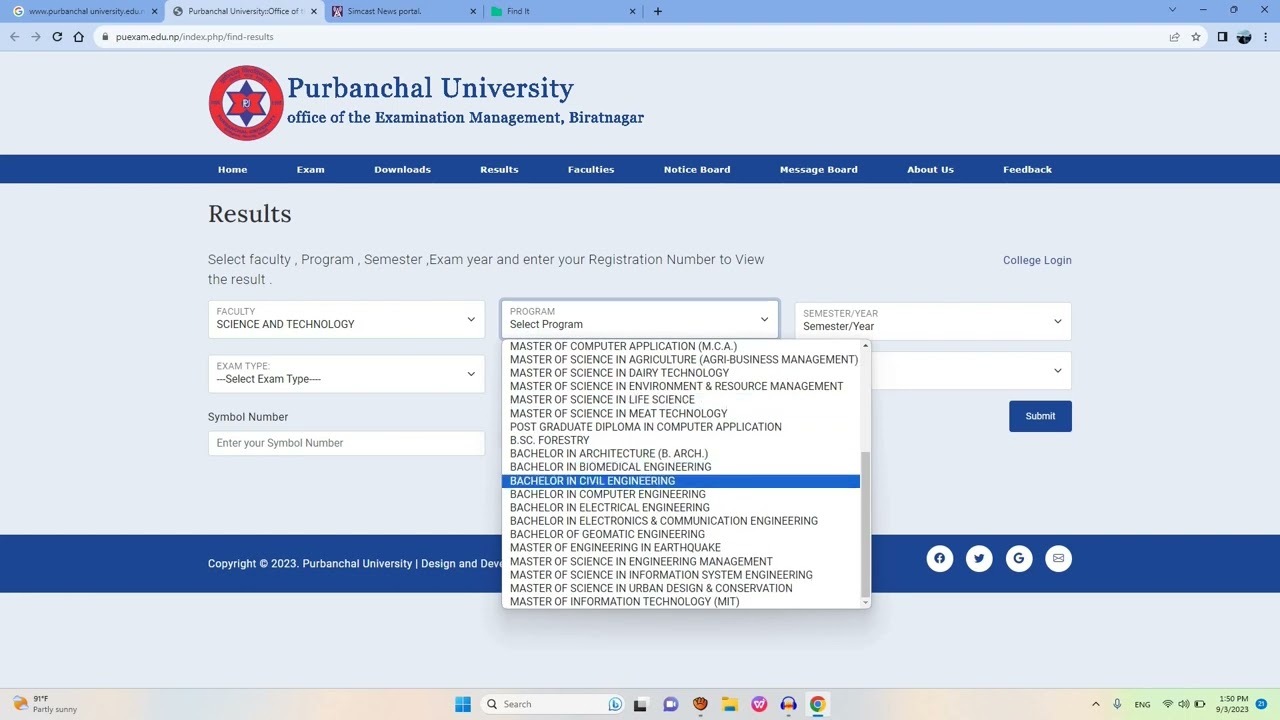This screenshot has width=1280, height=720.
Task: Click the Symbol Number input field
Action: (x=346, y=443)
